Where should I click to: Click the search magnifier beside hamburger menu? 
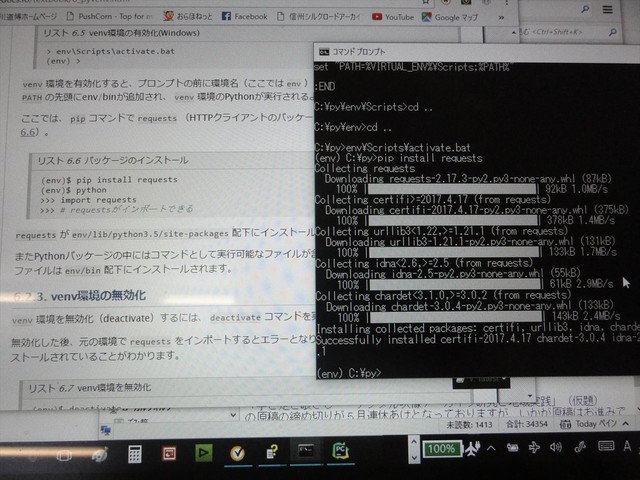click(585, 9)
